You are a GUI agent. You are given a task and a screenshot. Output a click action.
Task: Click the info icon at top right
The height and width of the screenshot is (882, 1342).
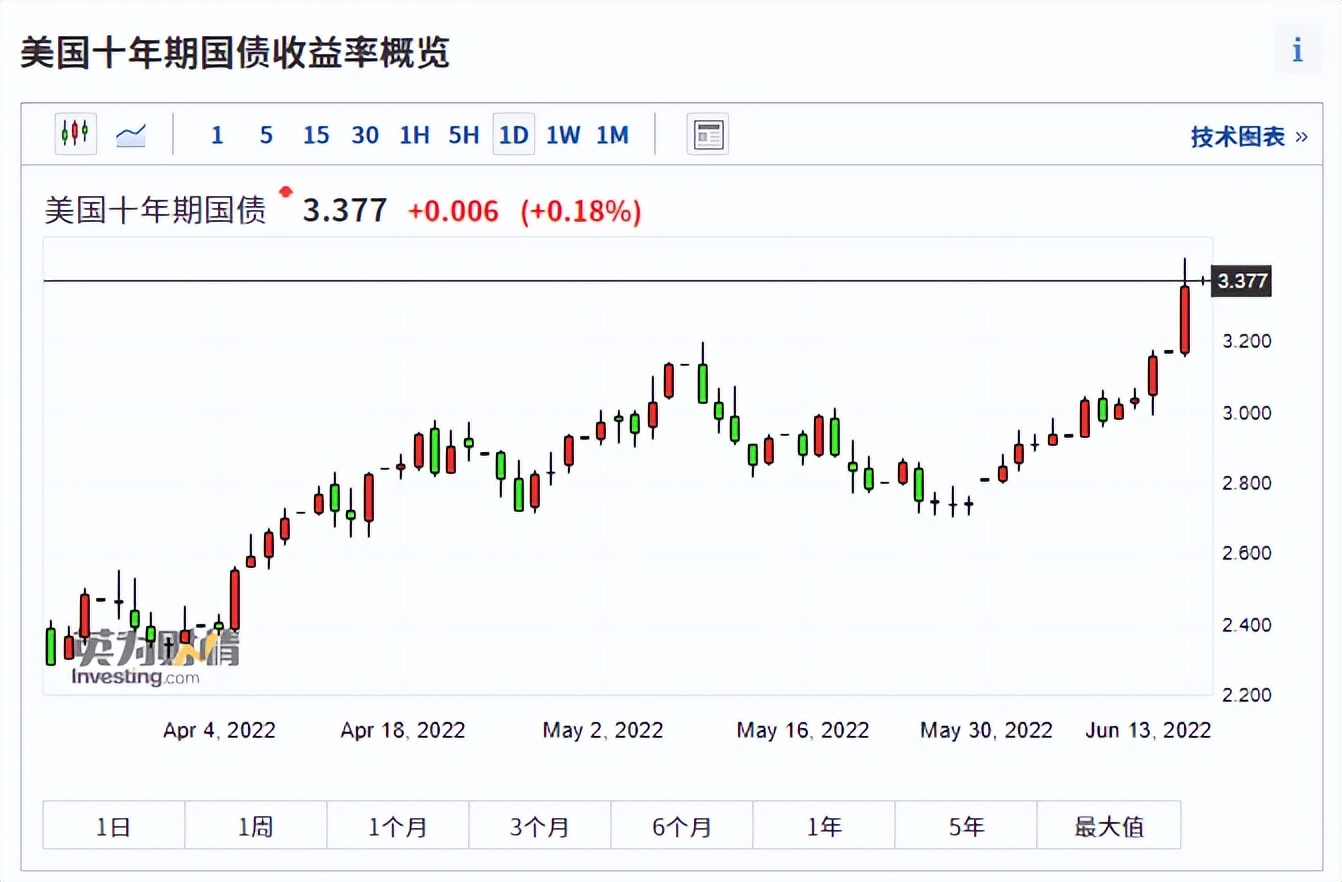1298,50
